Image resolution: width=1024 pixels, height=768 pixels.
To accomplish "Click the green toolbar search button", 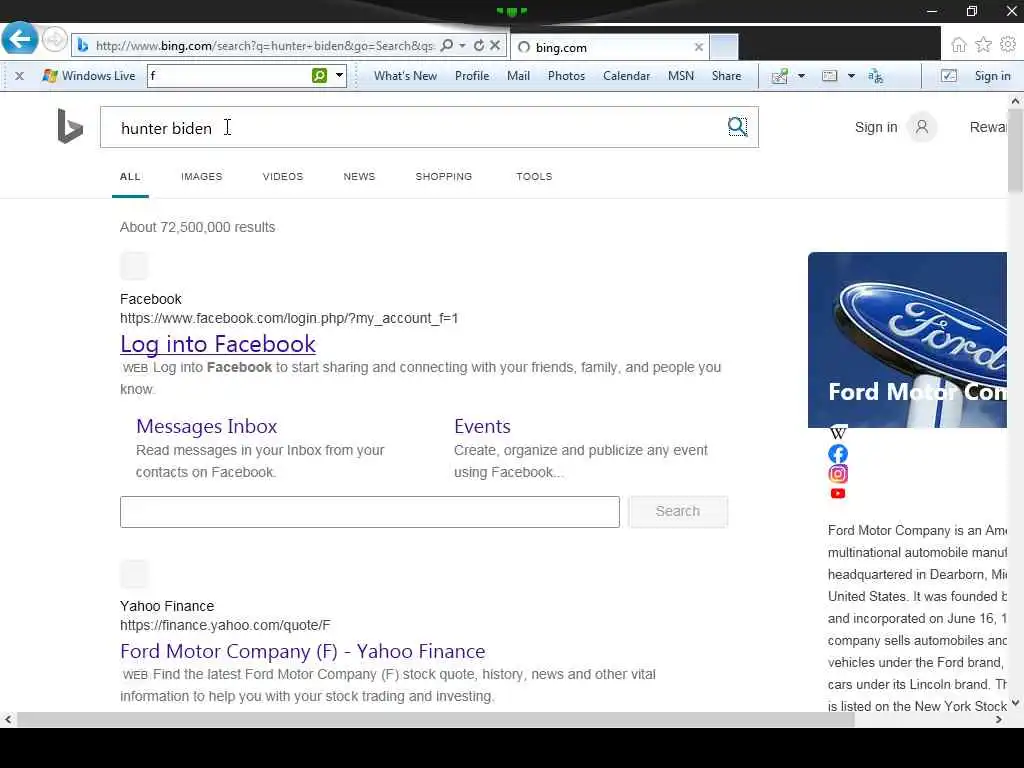I will coord(319,76).
